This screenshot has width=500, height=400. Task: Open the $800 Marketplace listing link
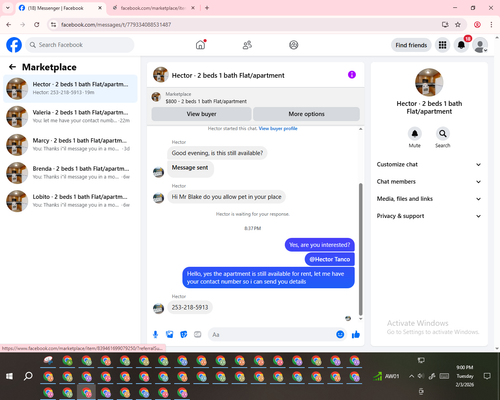pos(206,101)
